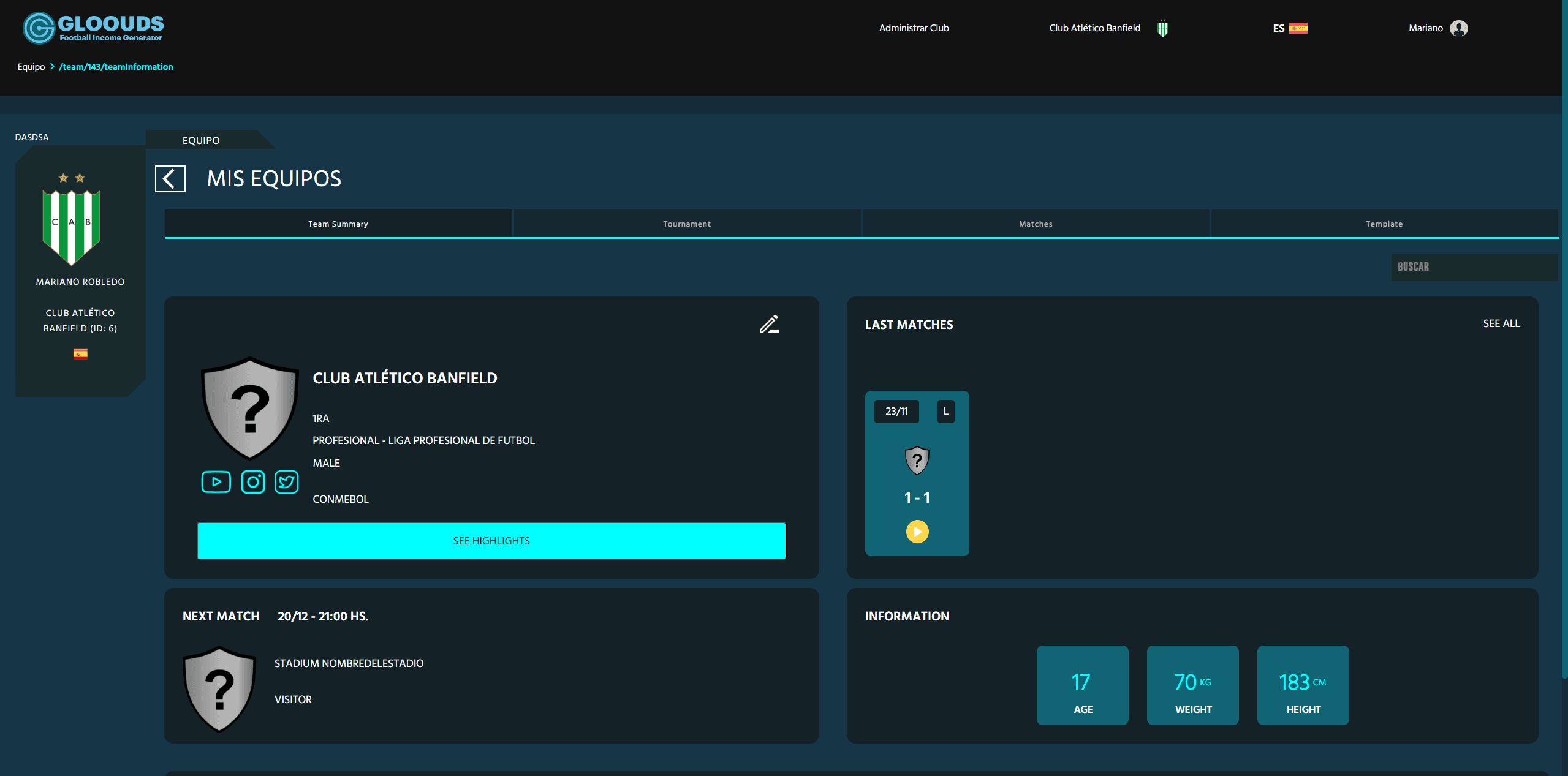The image size is (1568, 776).
Task: Click the 1 - 1 score
Action: point(917,498)
